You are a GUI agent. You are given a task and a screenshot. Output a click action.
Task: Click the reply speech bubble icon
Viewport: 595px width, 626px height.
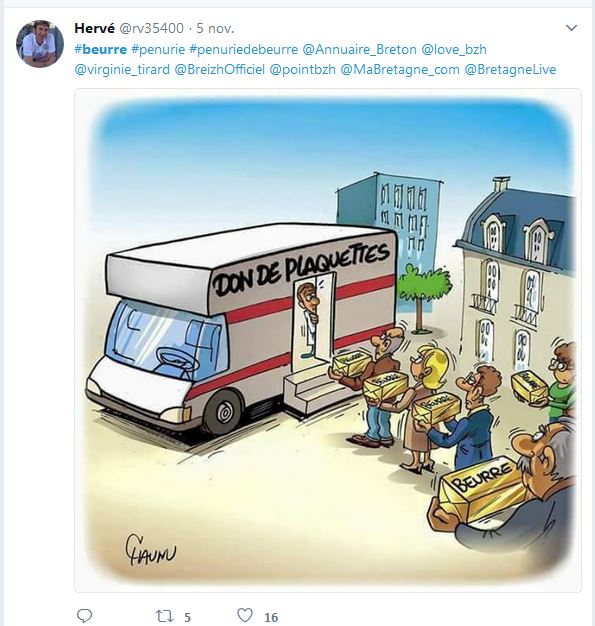coord(84,616)
